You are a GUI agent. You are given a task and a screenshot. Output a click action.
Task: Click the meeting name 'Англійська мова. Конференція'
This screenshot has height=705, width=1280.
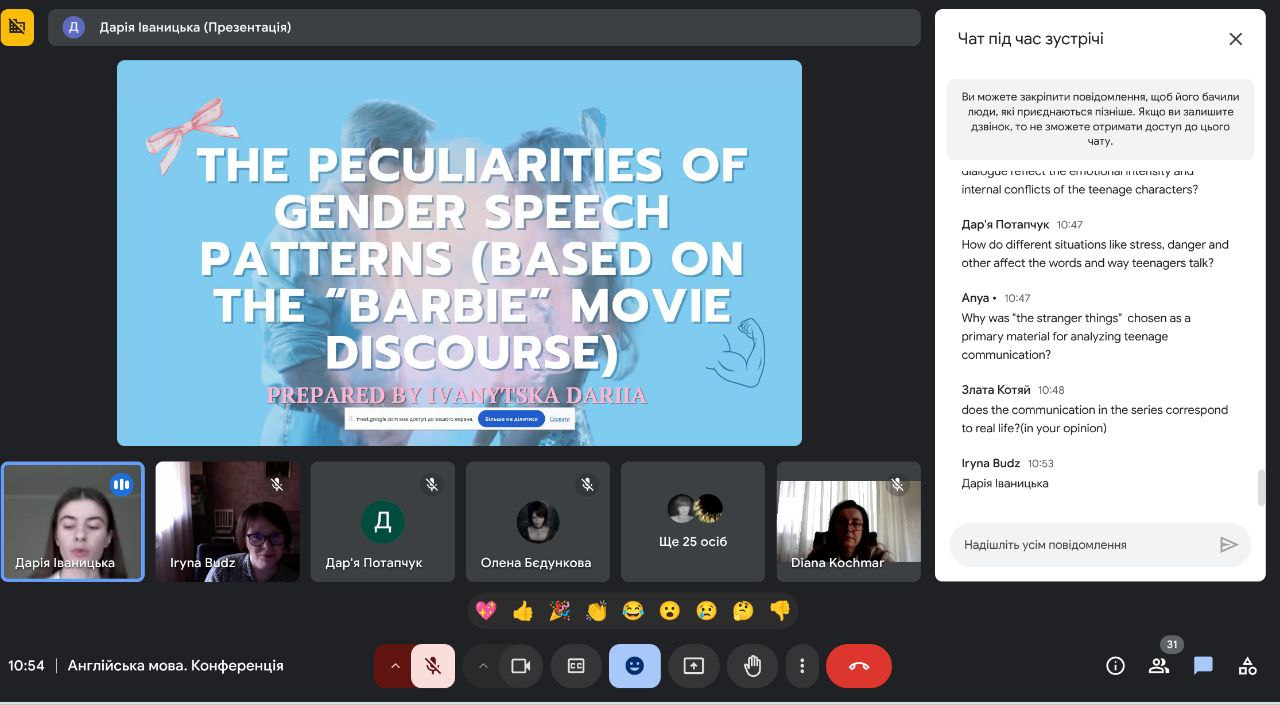(175, 666)
